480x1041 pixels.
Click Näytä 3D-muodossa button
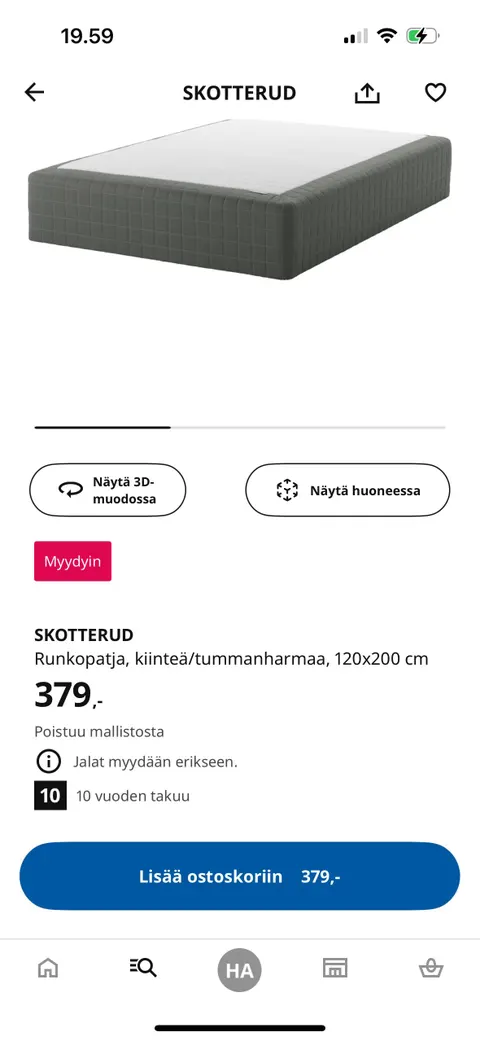tap(108, 491)
